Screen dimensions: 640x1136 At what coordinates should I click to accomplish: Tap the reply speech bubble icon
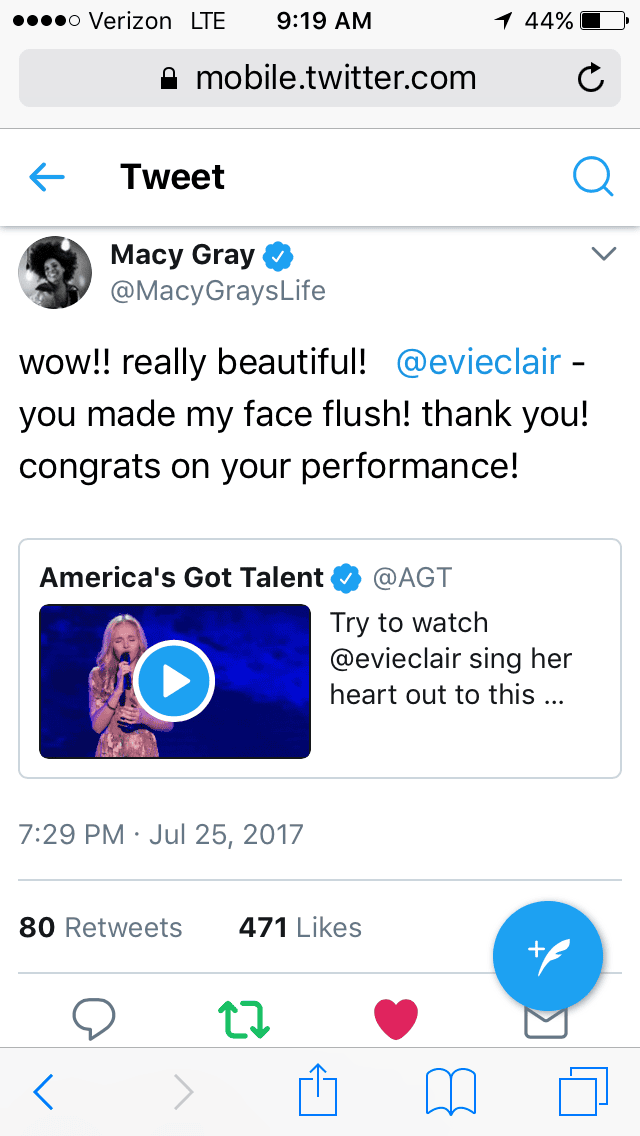tap(94, 1017)
